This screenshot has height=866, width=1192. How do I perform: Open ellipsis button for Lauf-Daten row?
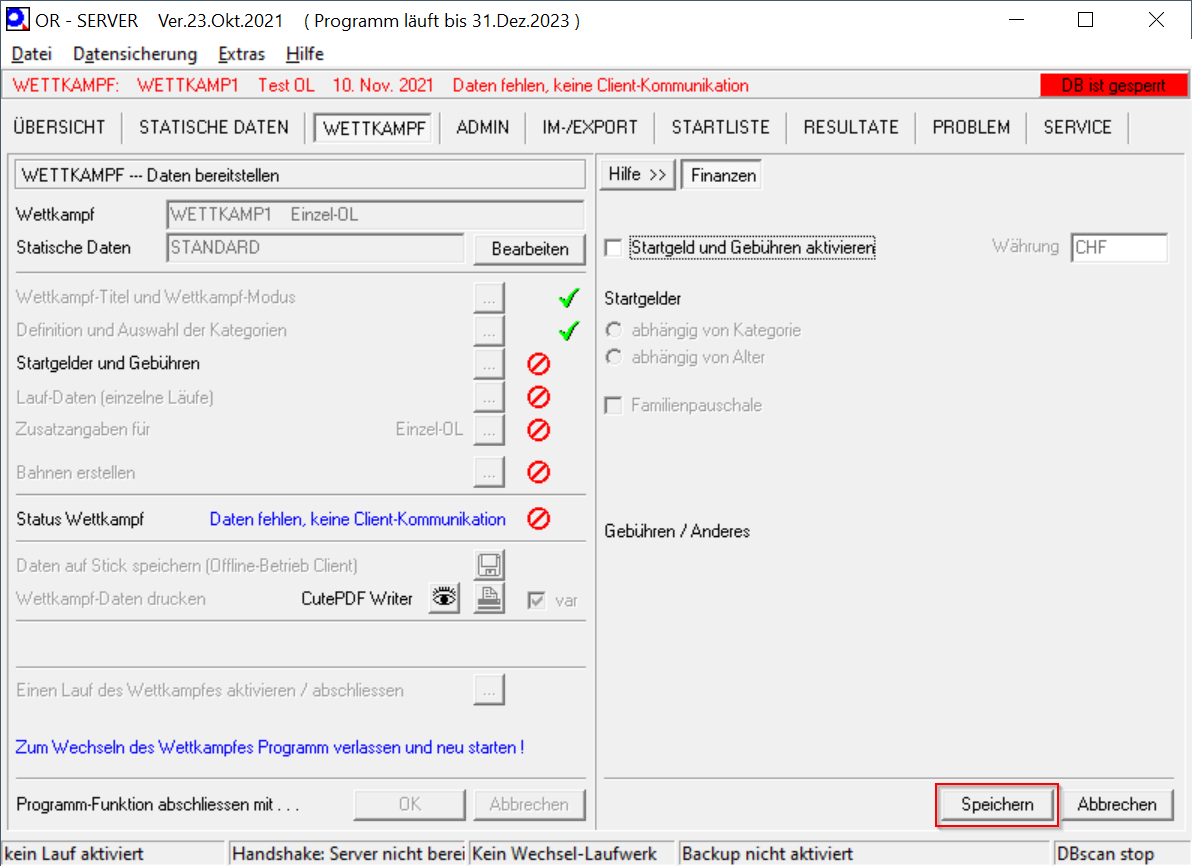[x=489, y=398]
